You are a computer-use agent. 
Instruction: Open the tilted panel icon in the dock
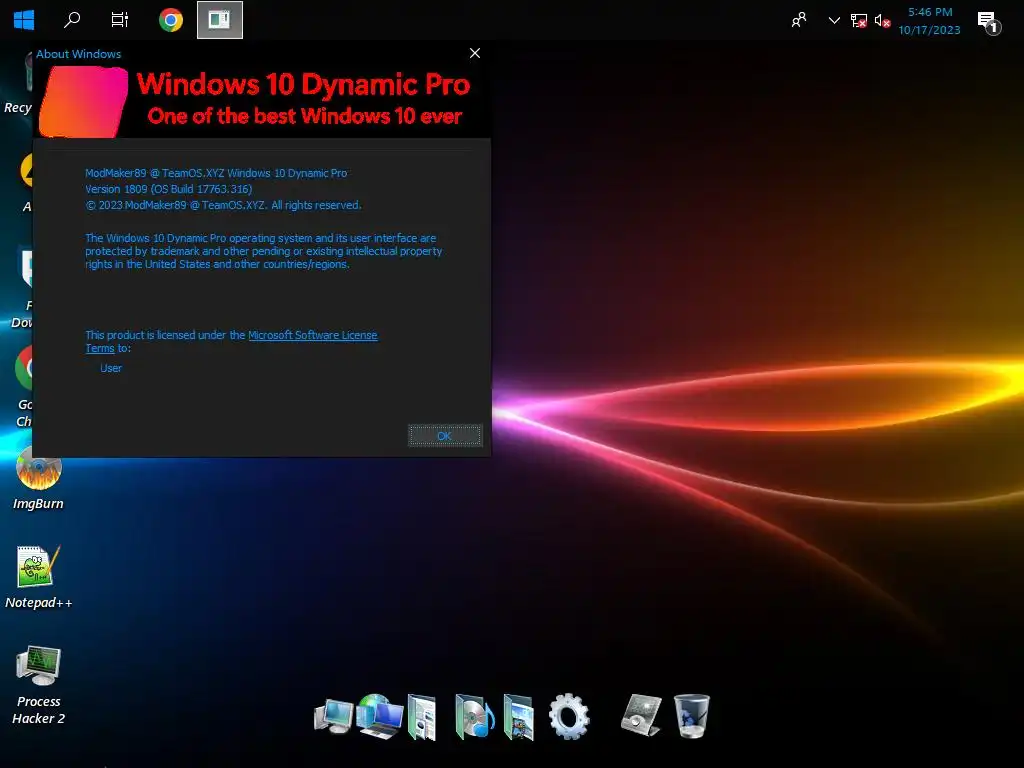coord(641,715)
